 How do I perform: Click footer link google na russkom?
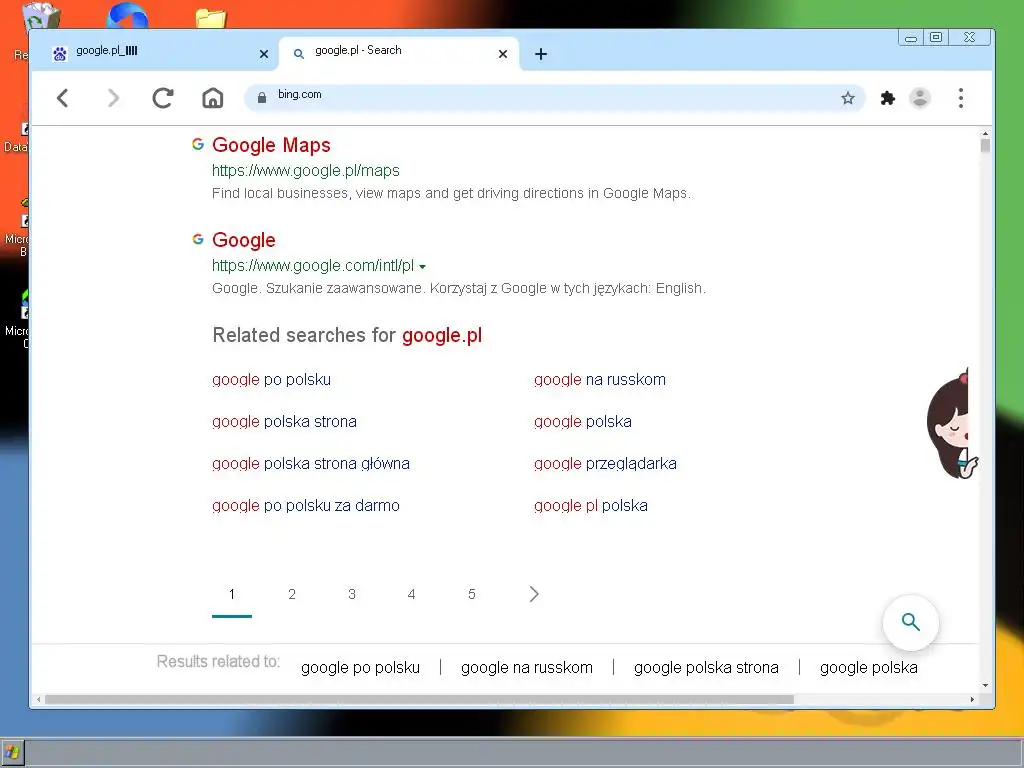click(x=527, y=667)
